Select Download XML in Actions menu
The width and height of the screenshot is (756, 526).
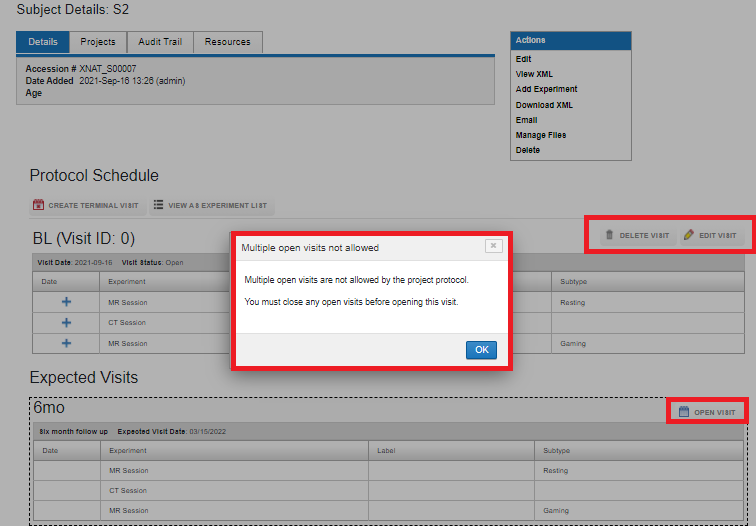[544, 105]
